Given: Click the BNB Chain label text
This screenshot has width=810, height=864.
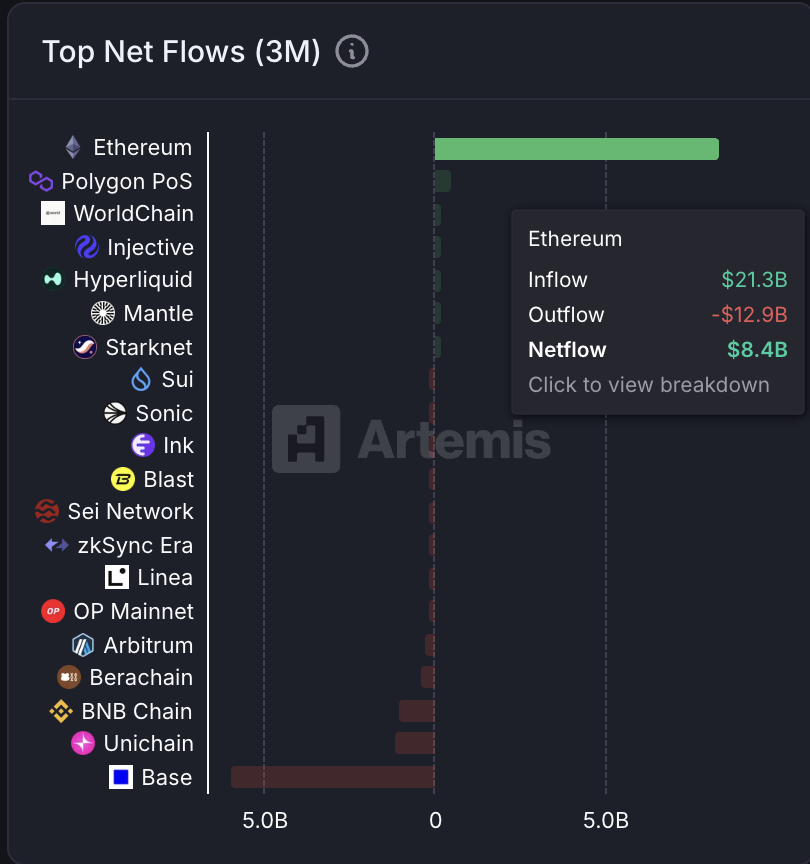Looking at the screenshot, I should (137, 711).
